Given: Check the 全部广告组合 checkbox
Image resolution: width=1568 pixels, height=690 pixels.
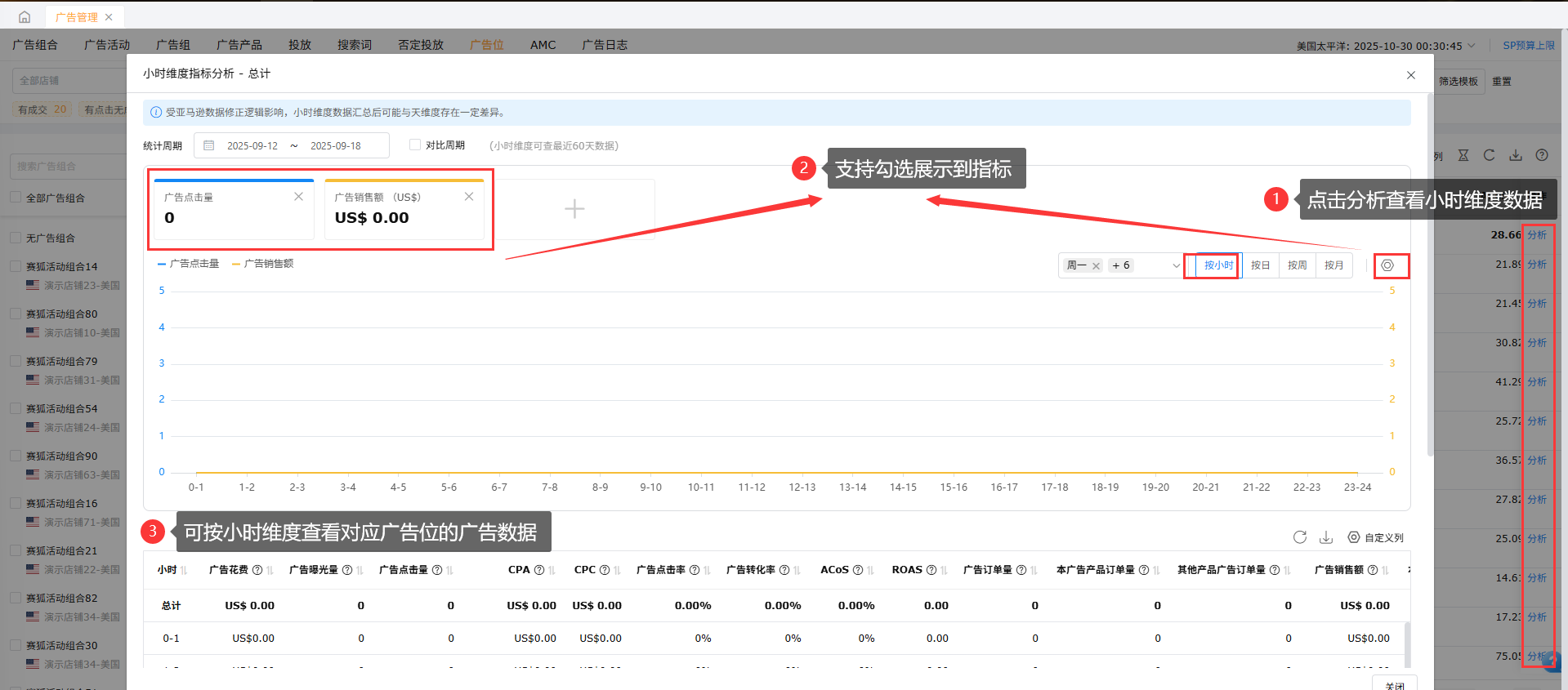Looking at the screenshot, I should 16,198.
